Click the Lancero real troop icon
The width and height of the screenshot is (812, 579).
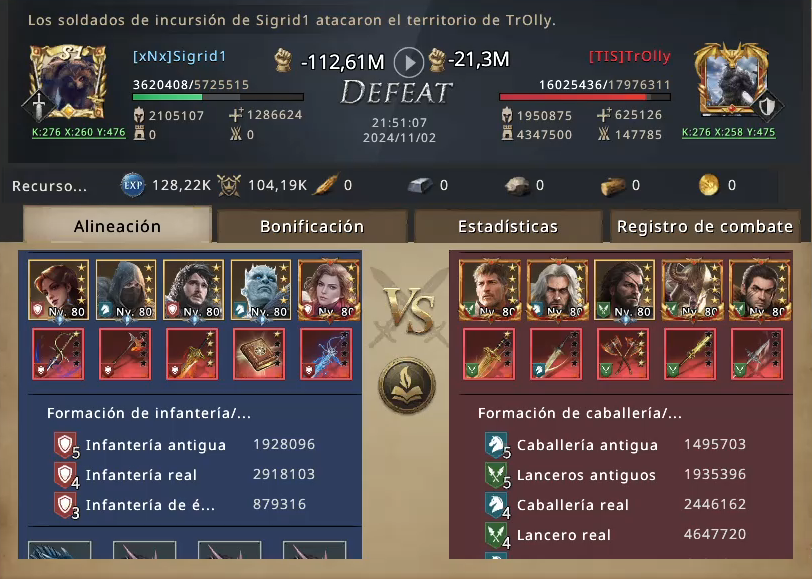point(497,535)
